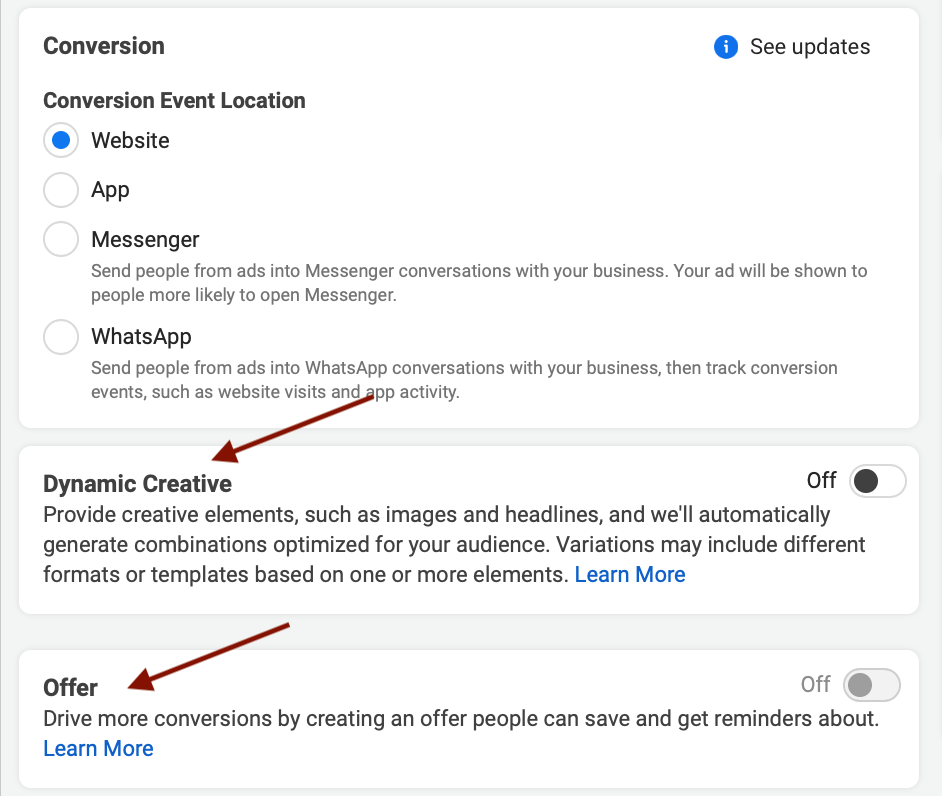Pick the WhatsApp radio button
Screen dimensions: 942x796
[x=61, y=337]
